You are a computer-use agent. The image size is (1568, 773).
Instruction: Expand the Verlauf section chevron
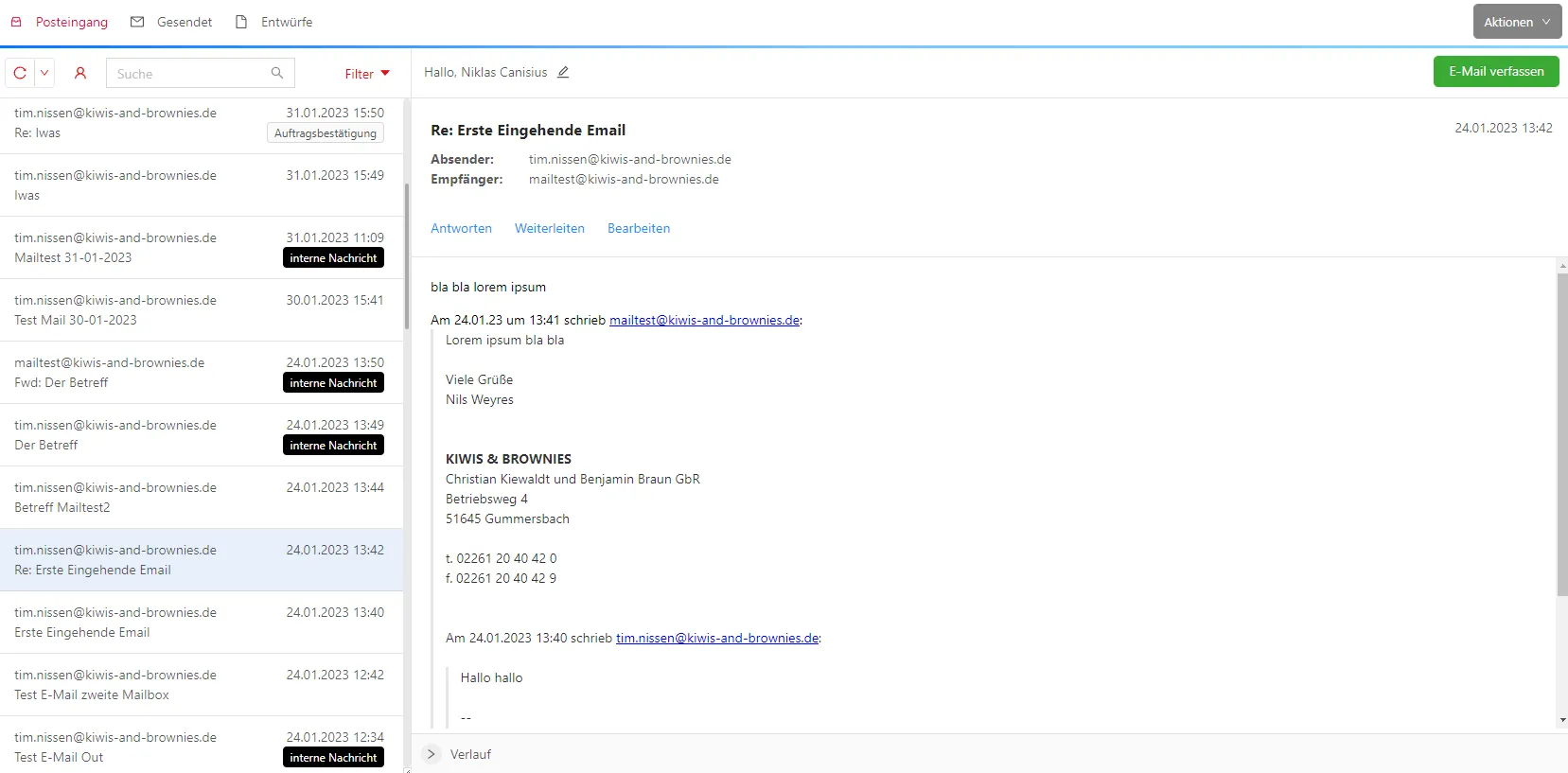click(432, 754)
